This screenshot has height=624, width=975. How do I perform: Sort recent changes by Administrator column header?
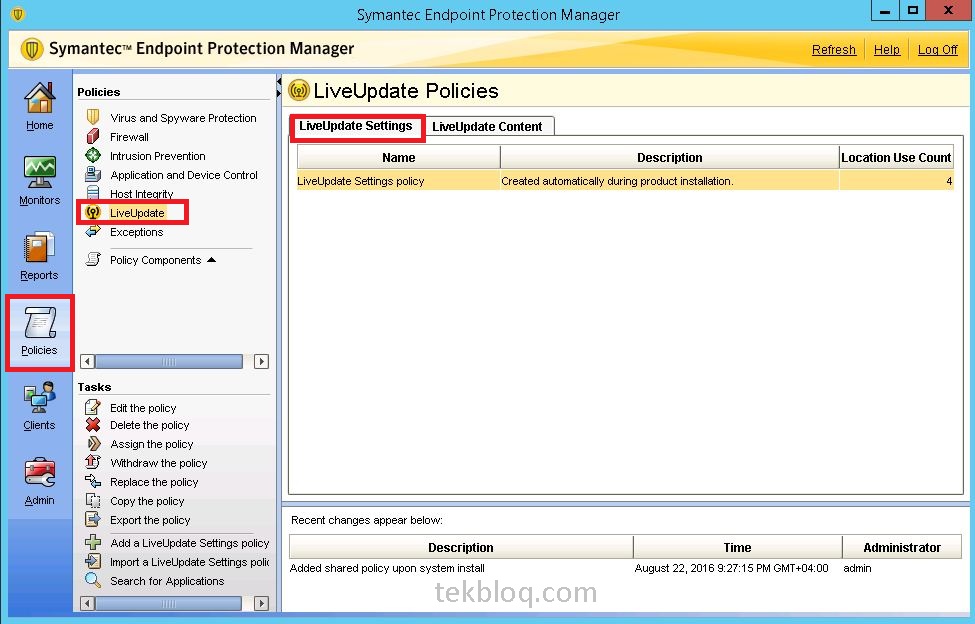902,548
